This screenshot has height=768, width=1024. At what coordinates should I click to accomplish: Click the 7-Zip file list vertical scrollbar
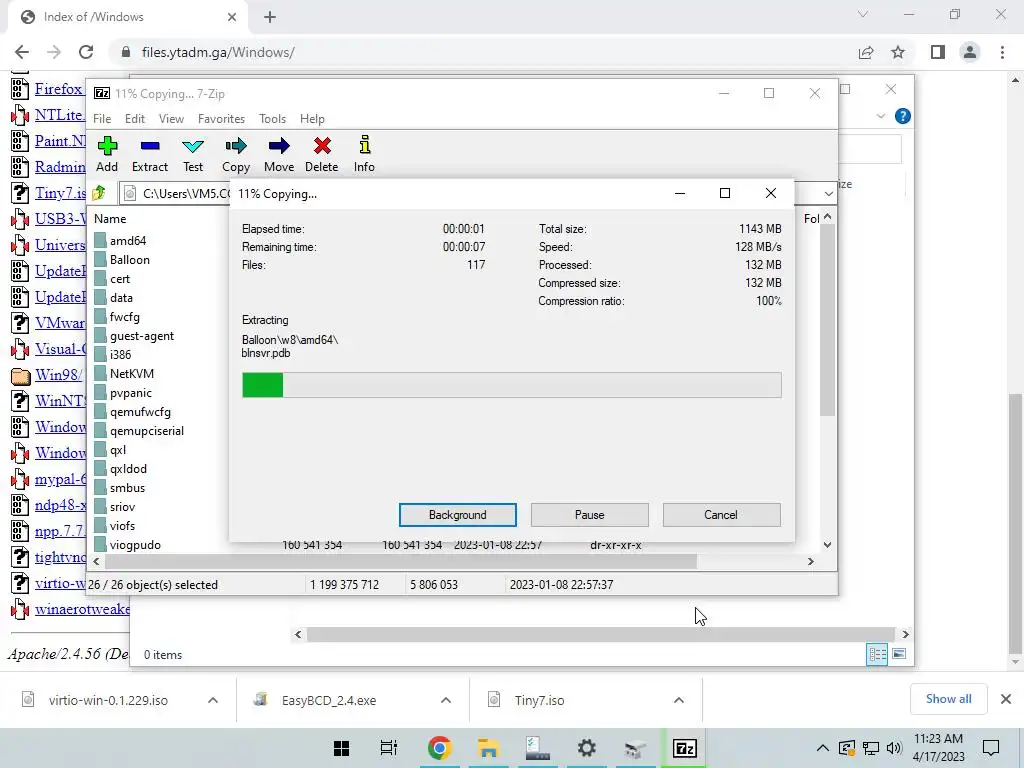coord(827,320)
